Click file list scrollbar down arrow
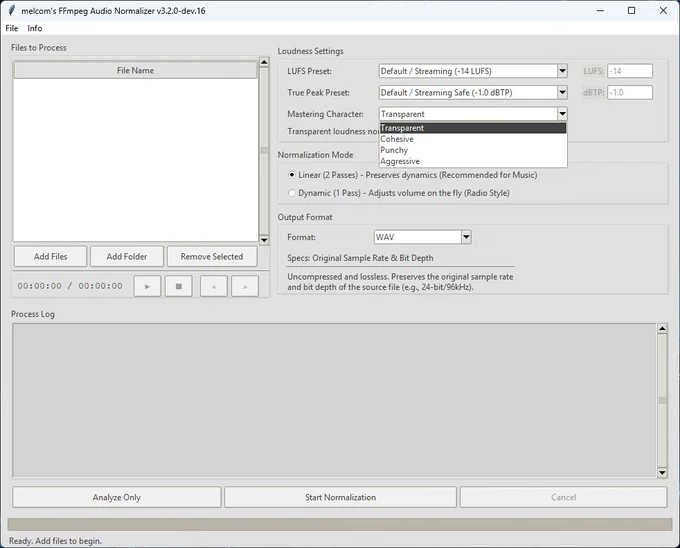Viewport: 680px width, 548px height. (x=264, y=240)
